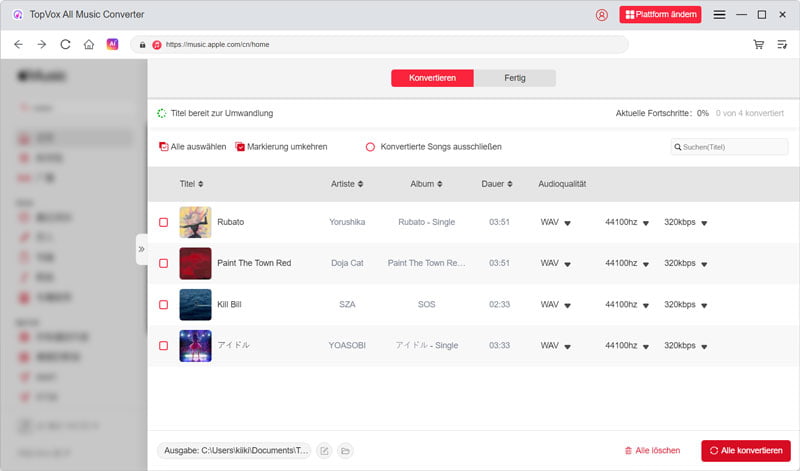This screenshot has height=471, width=800.
Task: Click the Ausgabe output path field
Action: click(x=234, y=451)
